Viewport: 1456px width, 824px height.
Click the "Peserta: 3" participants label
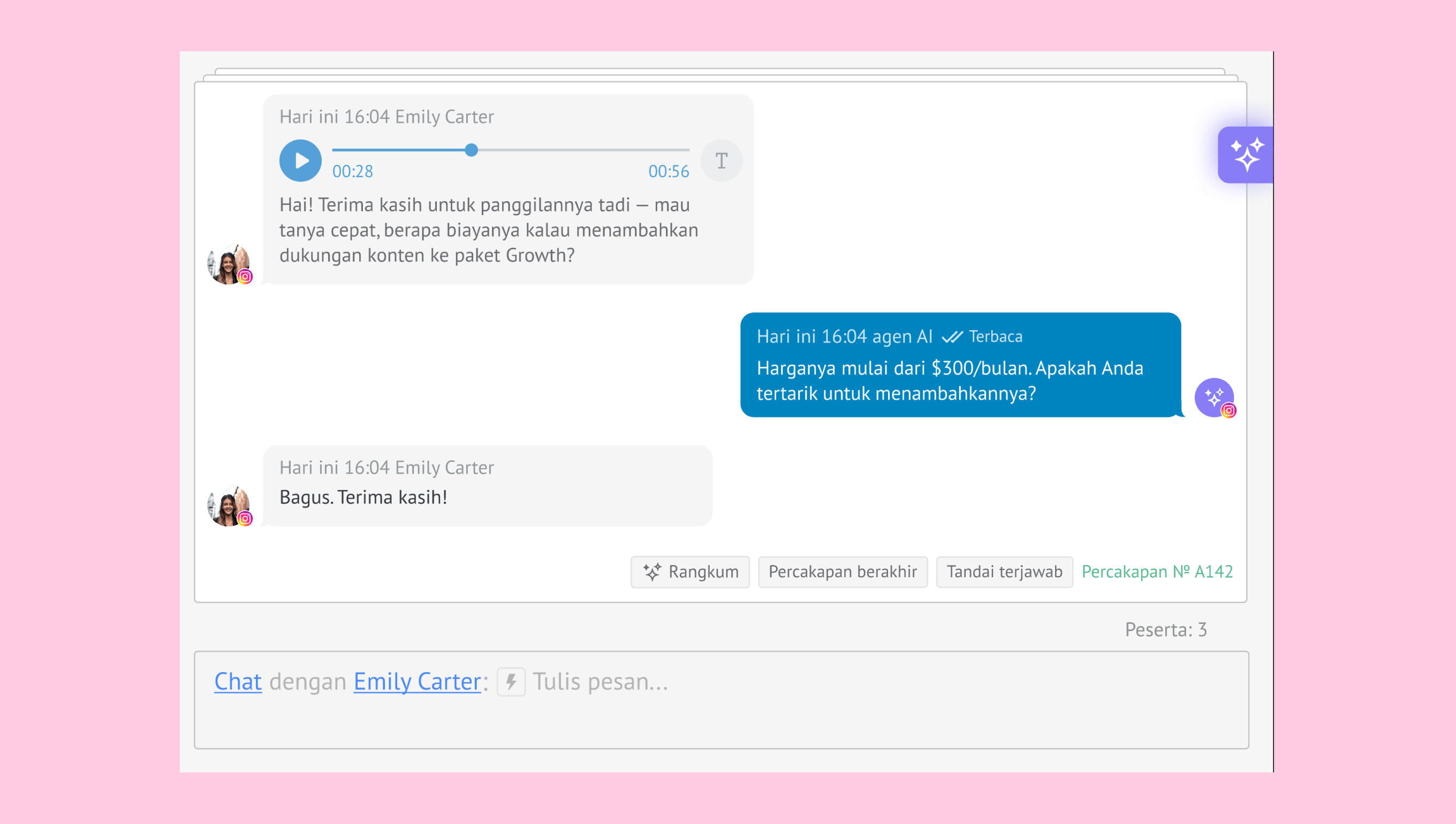coord(1165,629)
